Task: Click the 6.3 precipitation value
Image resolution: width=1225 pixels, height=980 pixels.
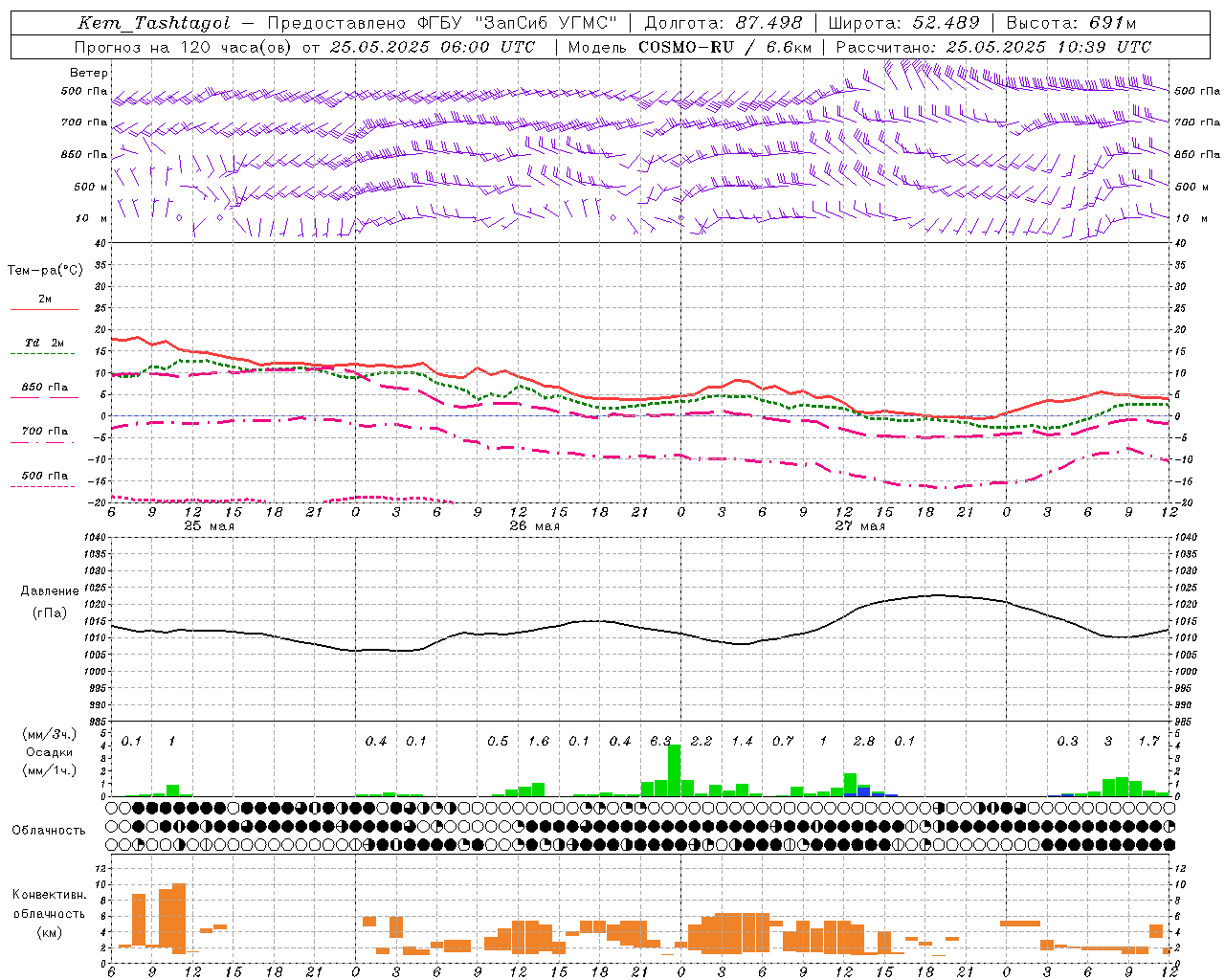Action: (660, 742)
